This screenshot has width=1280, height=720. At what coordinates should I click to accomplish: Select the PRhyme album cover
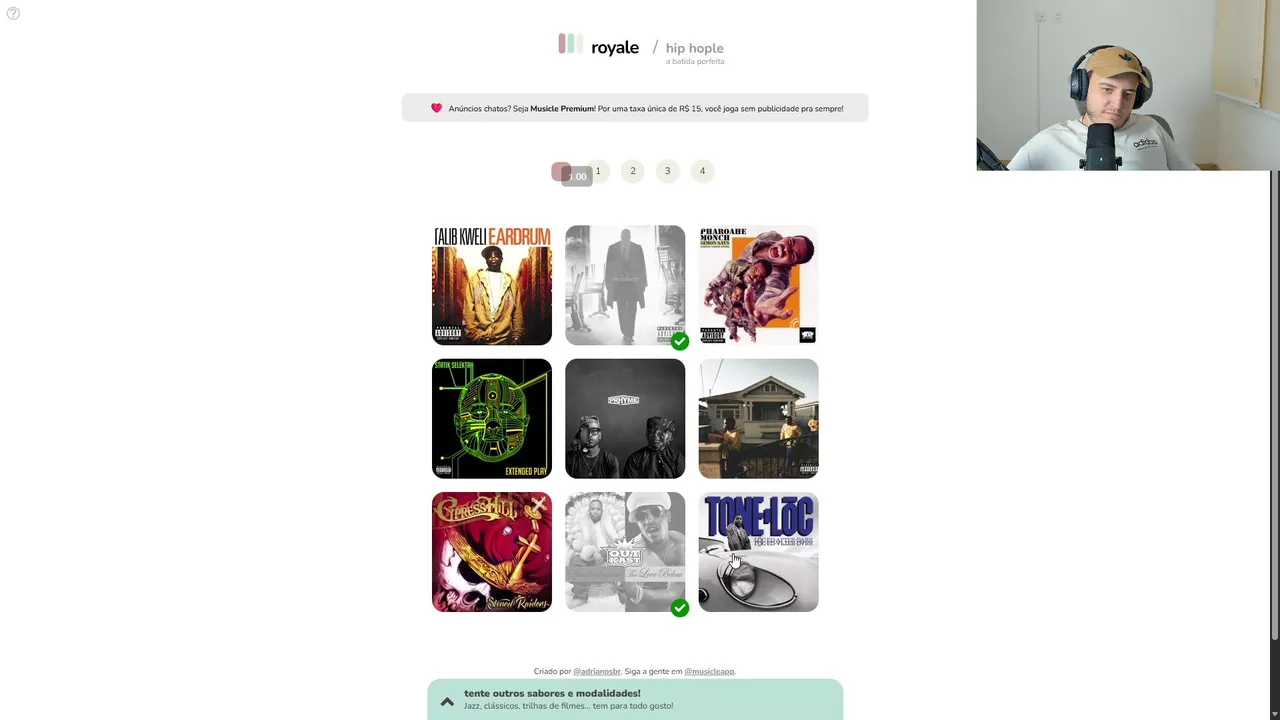pyautogui.click(x=625, y=419)
